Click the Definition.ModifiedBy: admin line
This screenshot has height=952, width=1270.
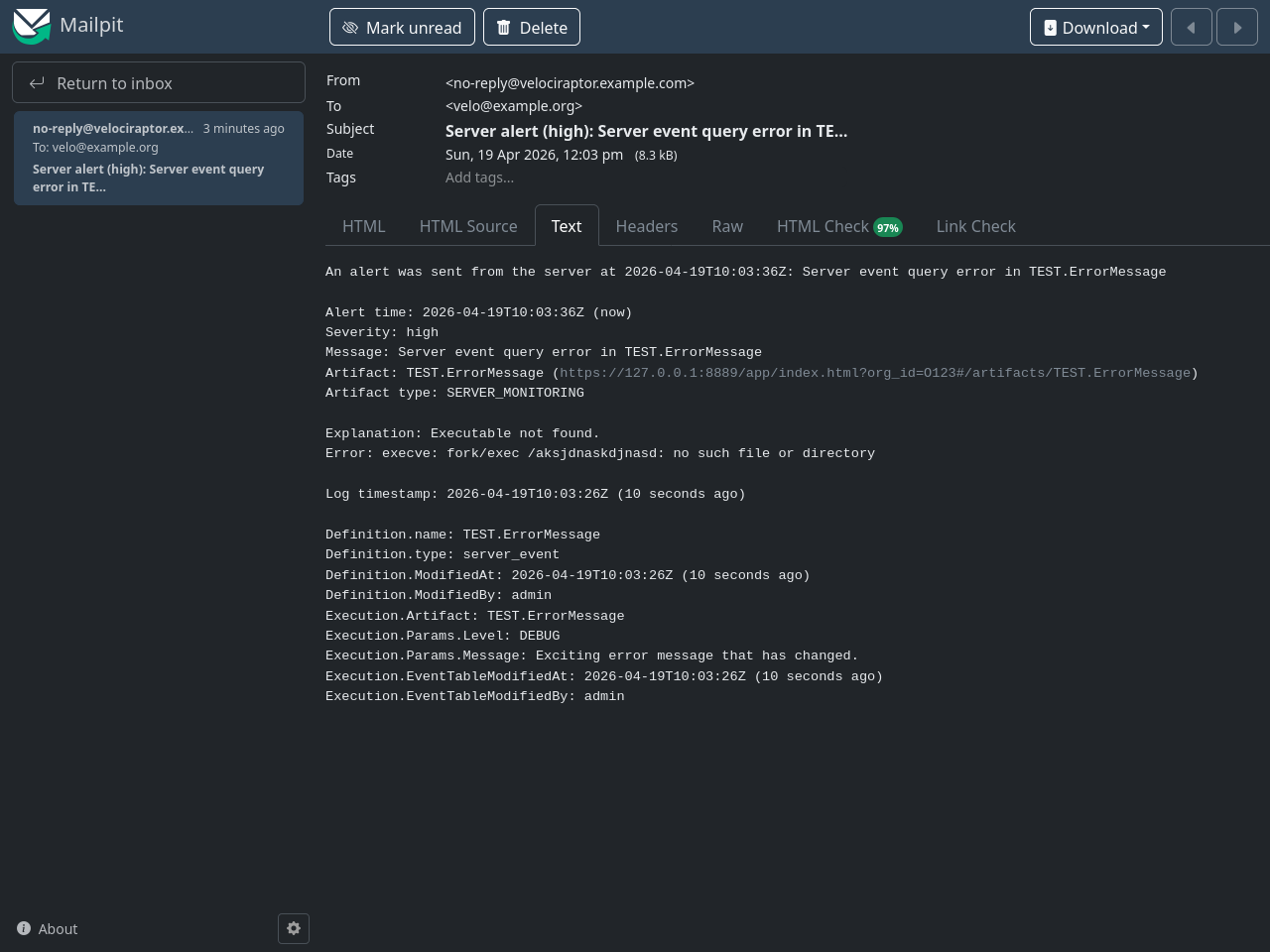(439, 595)
